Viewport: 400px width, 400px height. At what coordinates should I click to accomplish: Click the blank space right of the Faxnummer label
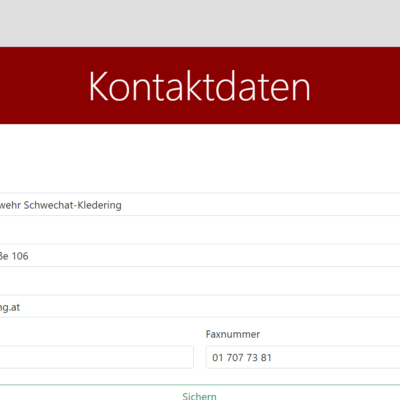tap(330, 334)
